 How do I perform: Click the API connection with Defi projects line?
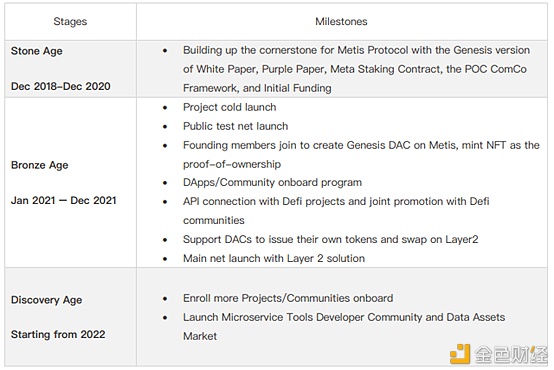[x=336, y=201]
